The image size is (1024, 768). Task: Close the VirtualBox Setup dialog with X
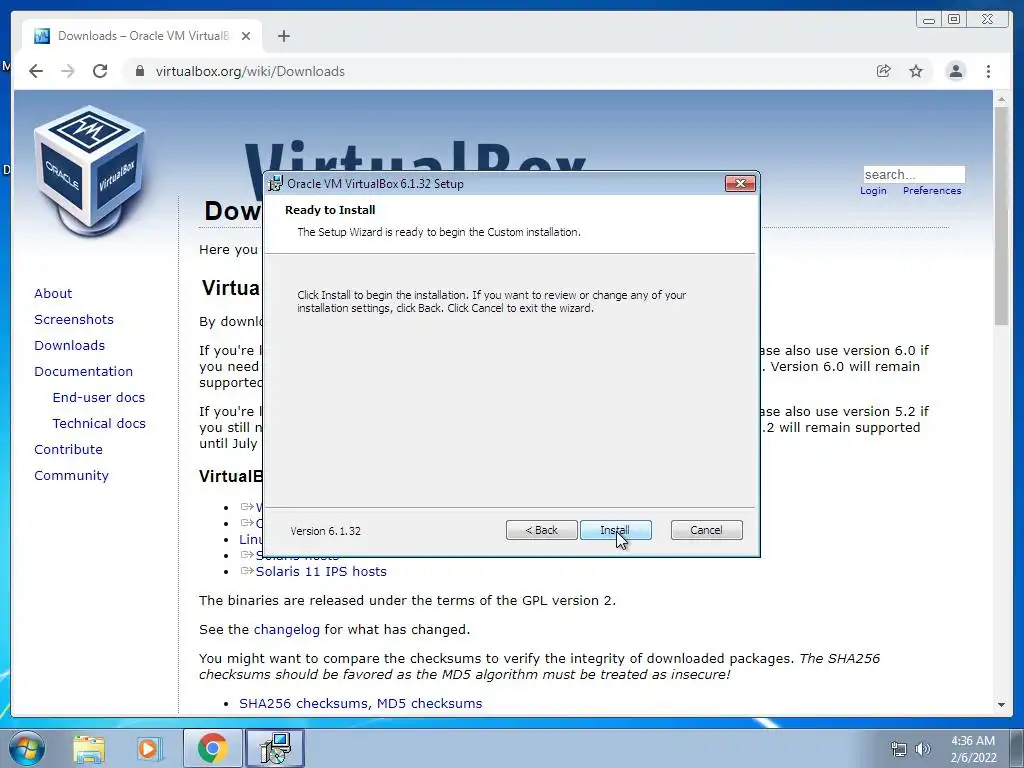740,184
